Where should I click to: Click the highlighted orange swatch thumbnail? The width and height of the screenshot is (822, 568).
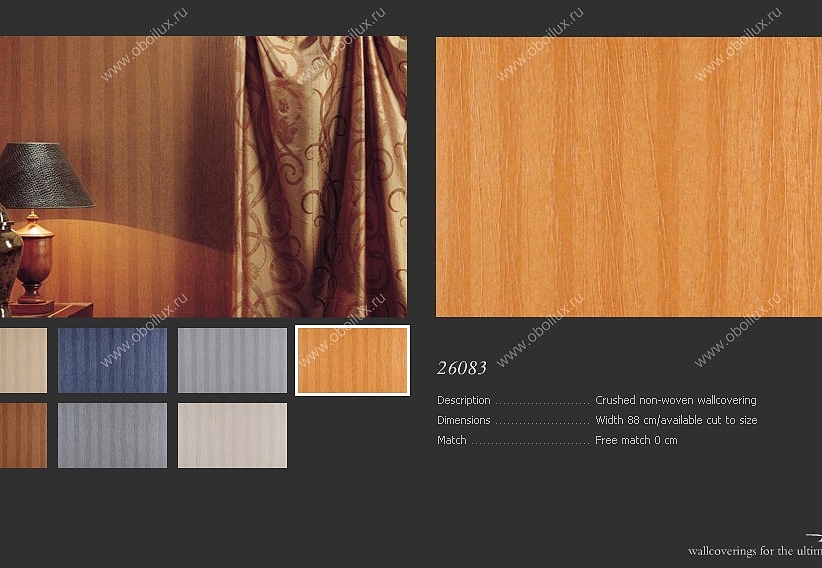(x=352, y=360)
